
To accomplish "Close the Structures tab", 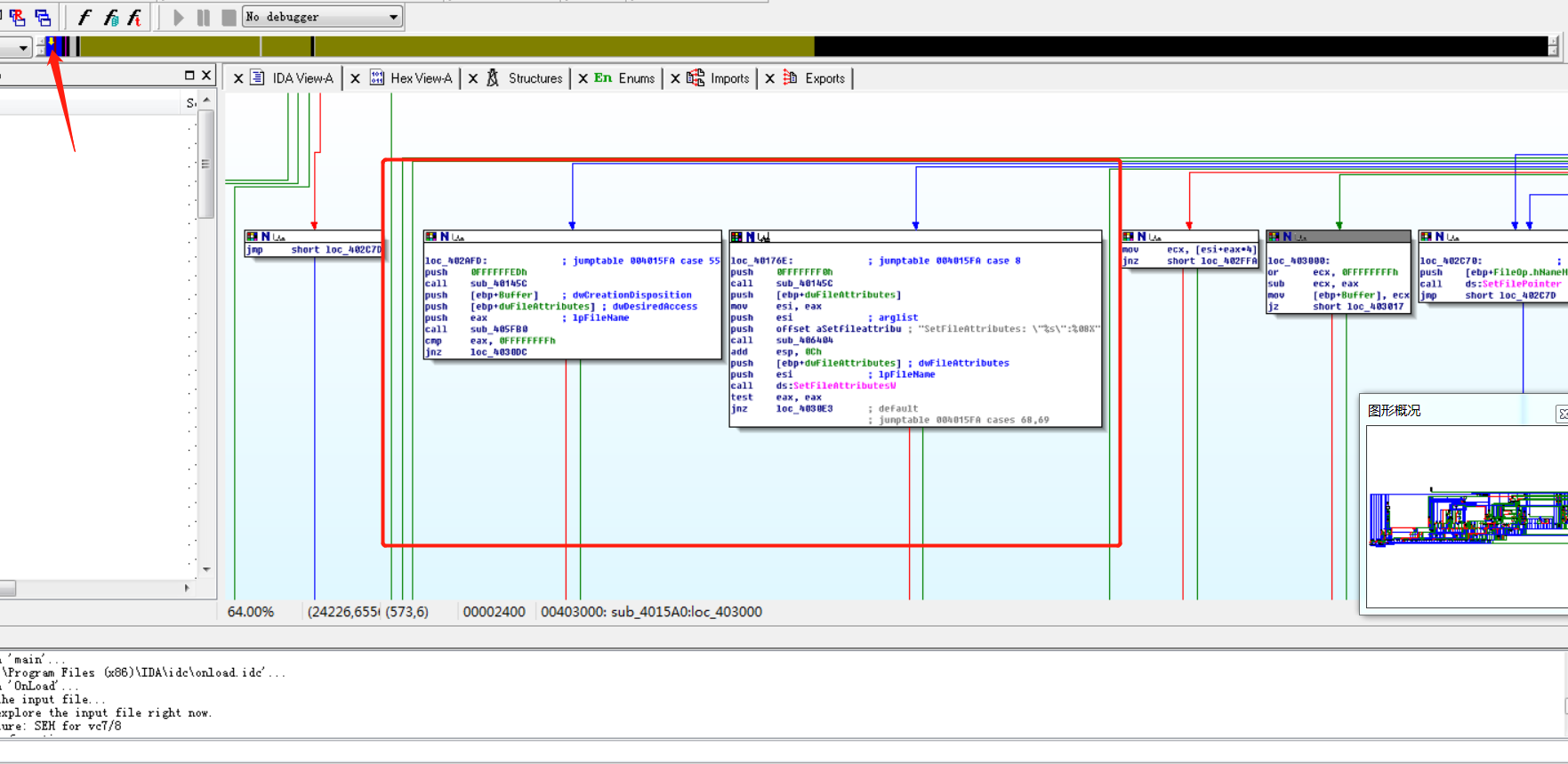I will (x=473, y=78).
